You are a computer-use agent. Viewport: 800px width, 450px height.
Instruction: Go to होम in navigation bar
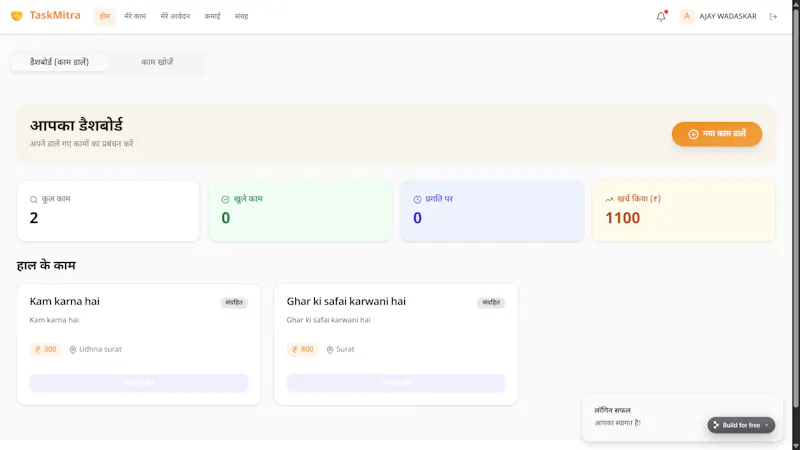pos(105,16)
